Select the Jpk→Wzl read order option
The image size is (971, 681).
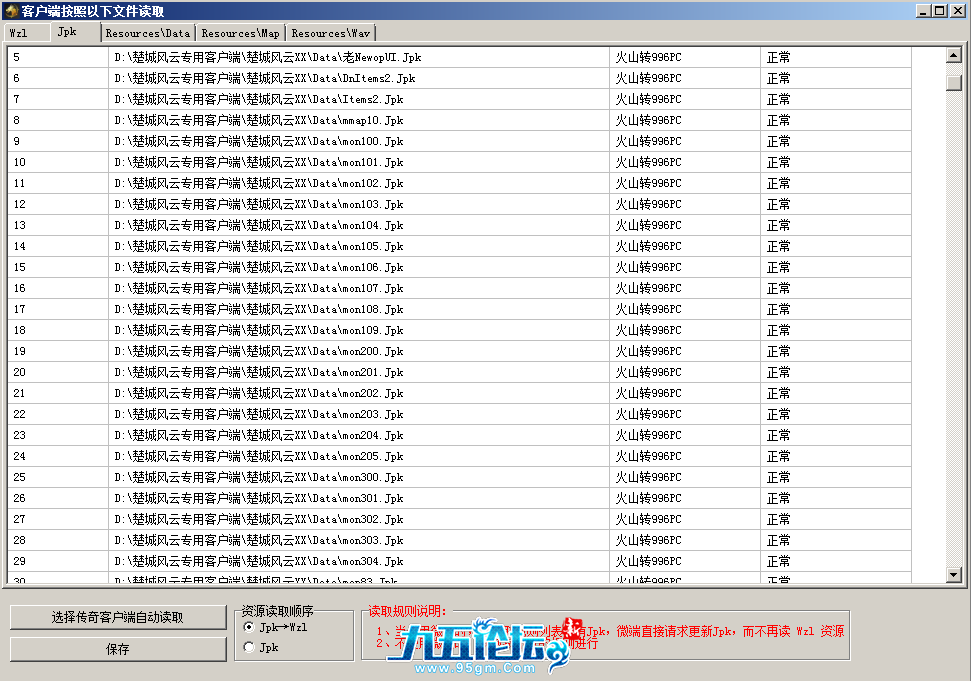click(249, 627)
